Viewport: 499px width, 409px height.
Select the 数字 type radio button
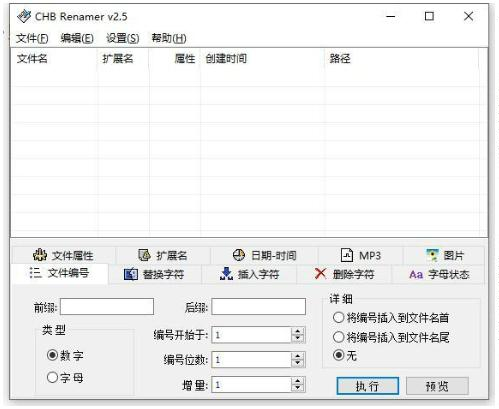click(52, 355)
